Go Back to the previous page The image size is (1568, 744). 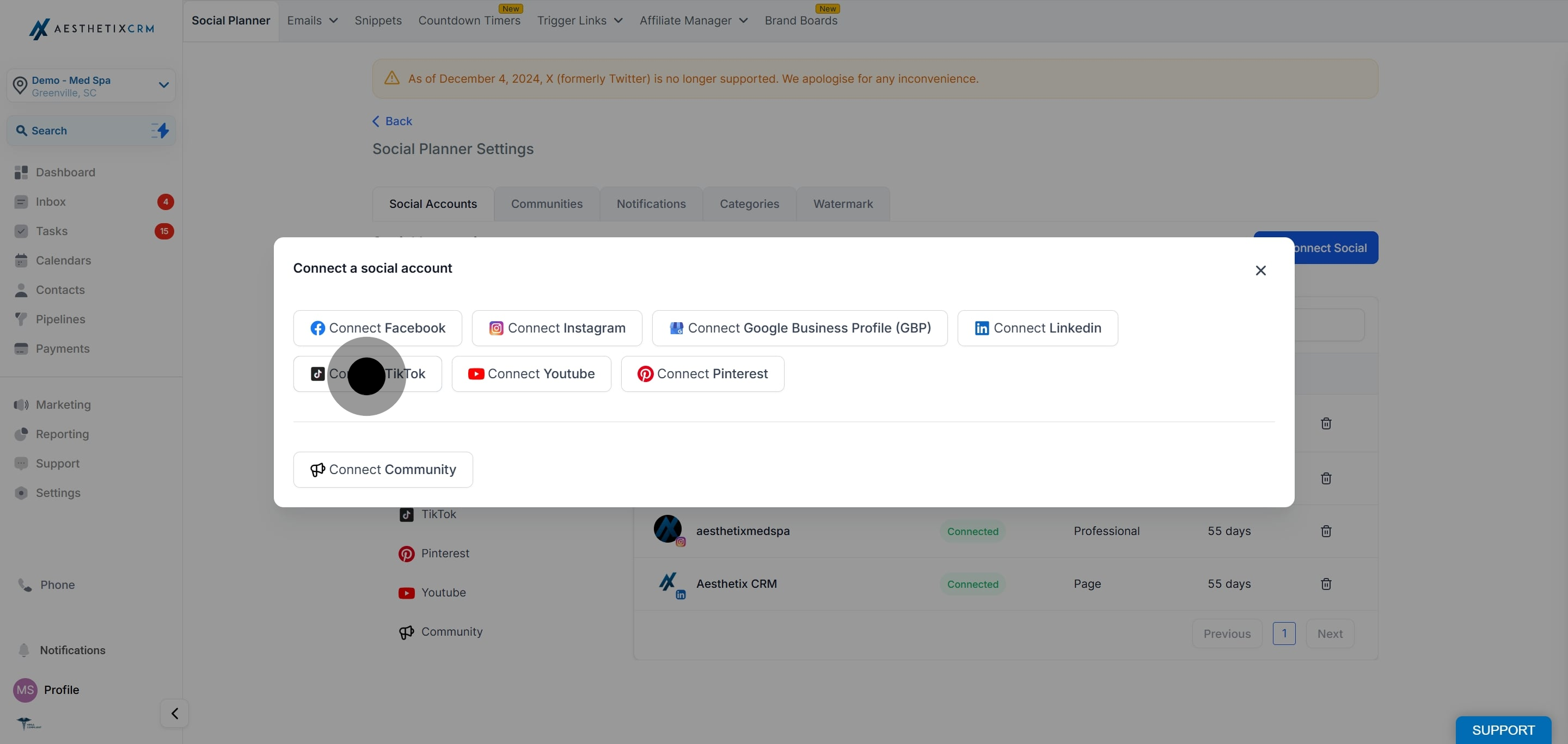click(392, 121)
